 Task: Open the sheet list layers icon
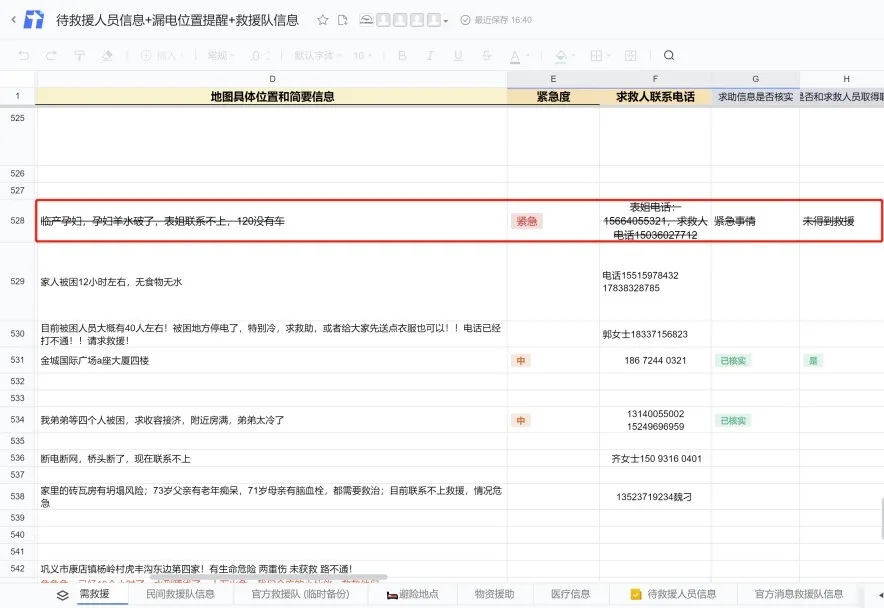[63, 594]
